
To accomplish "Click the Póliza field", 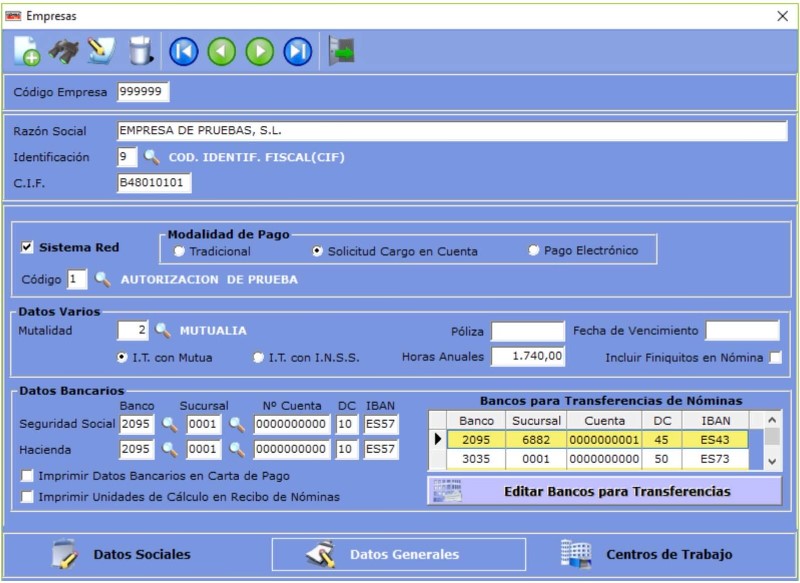I will point(528,331).
